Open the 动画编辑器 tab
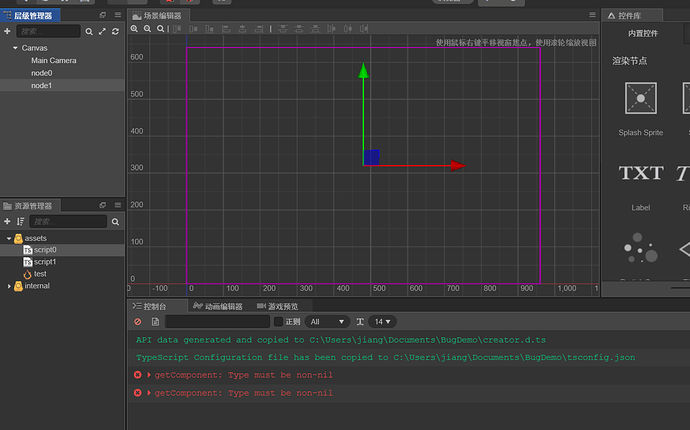This screenshot has width=690, height=430. coord(218,306)
